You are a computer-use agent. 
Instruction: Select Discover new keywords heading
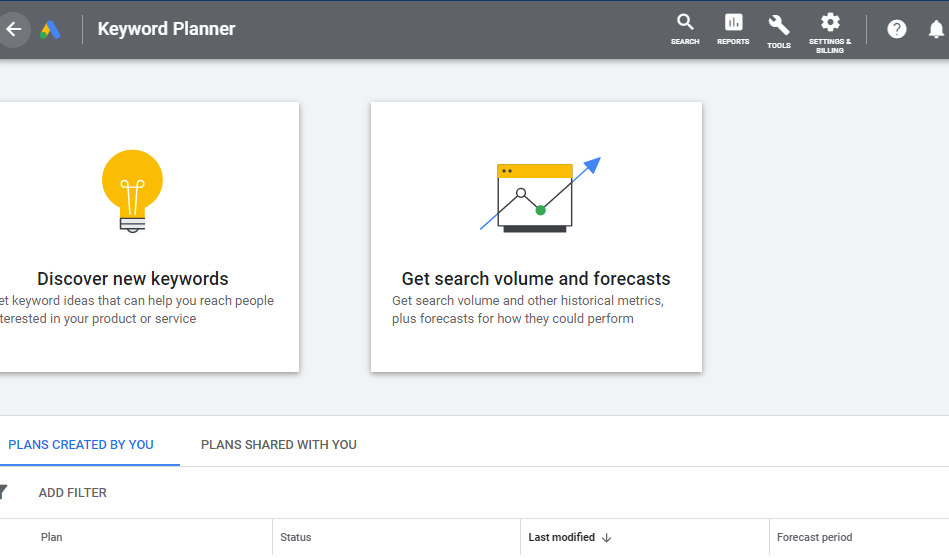[133, 278]
